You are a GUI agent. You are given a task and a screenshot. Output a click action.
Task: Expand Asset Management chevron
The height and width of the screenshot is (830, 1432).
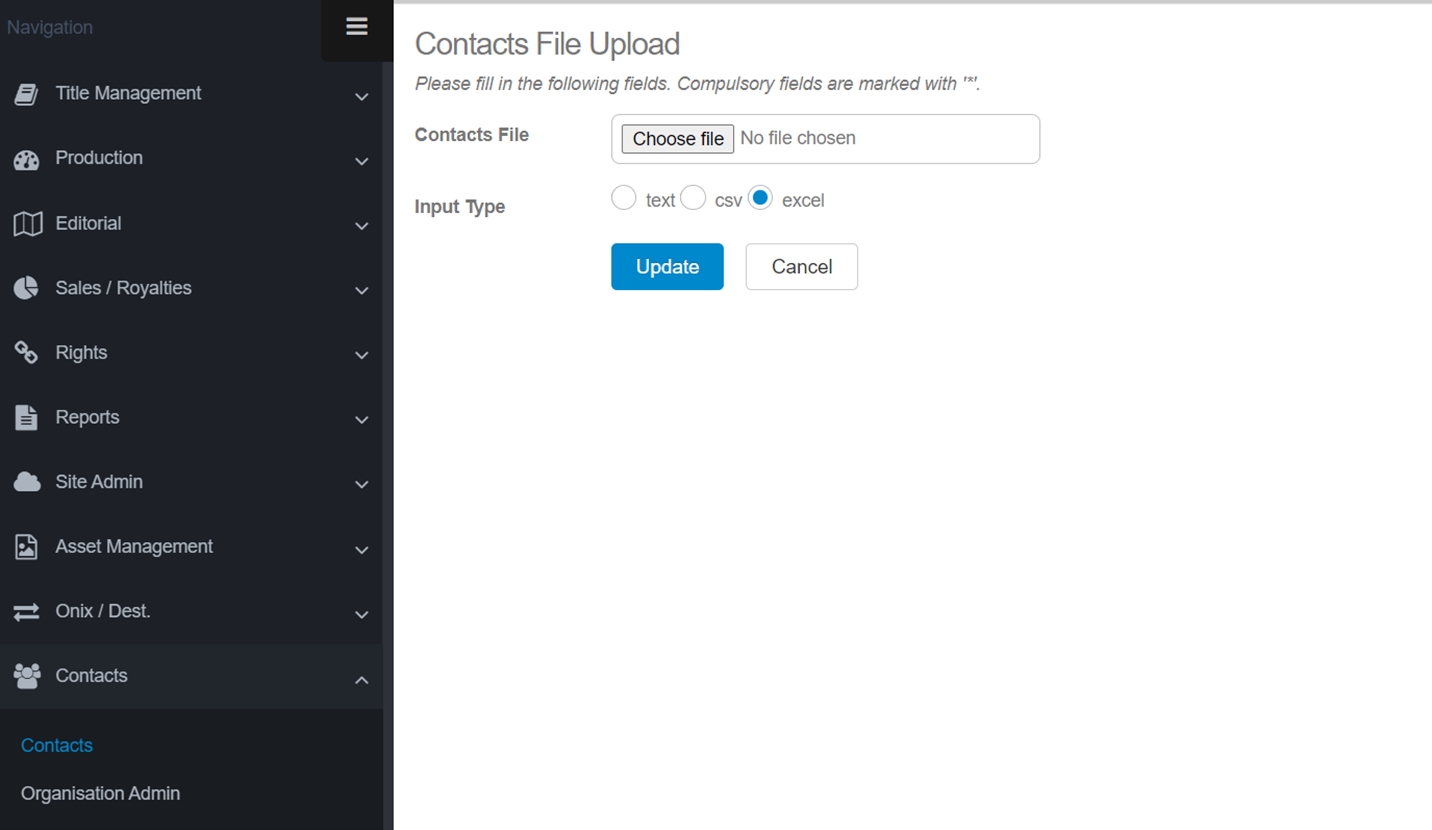362,550
